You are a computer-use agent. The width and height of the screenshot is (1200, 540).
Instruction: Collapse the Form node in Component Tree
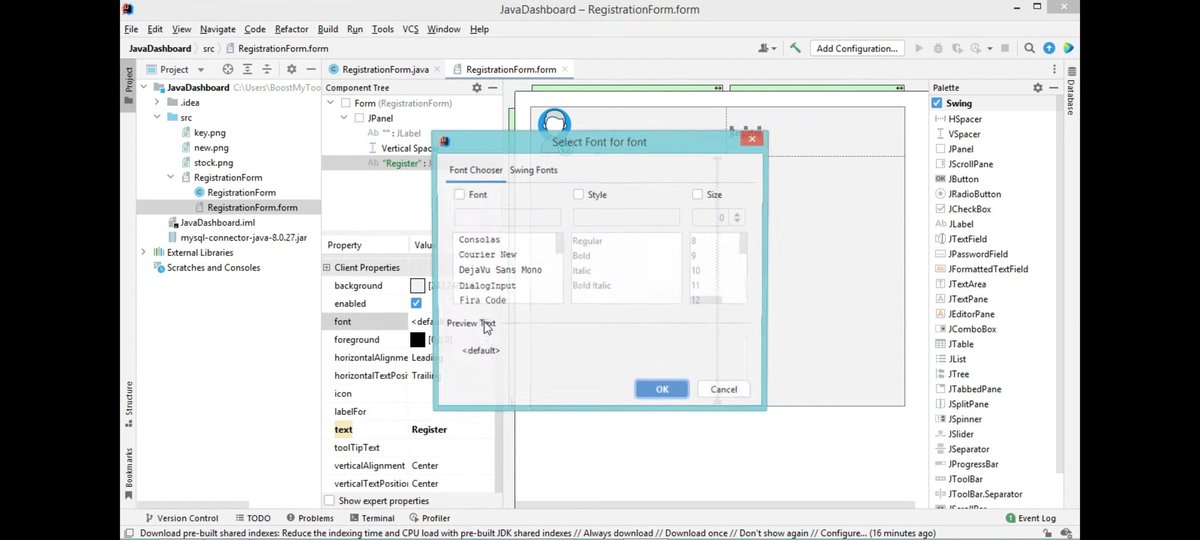click(331, 103)
